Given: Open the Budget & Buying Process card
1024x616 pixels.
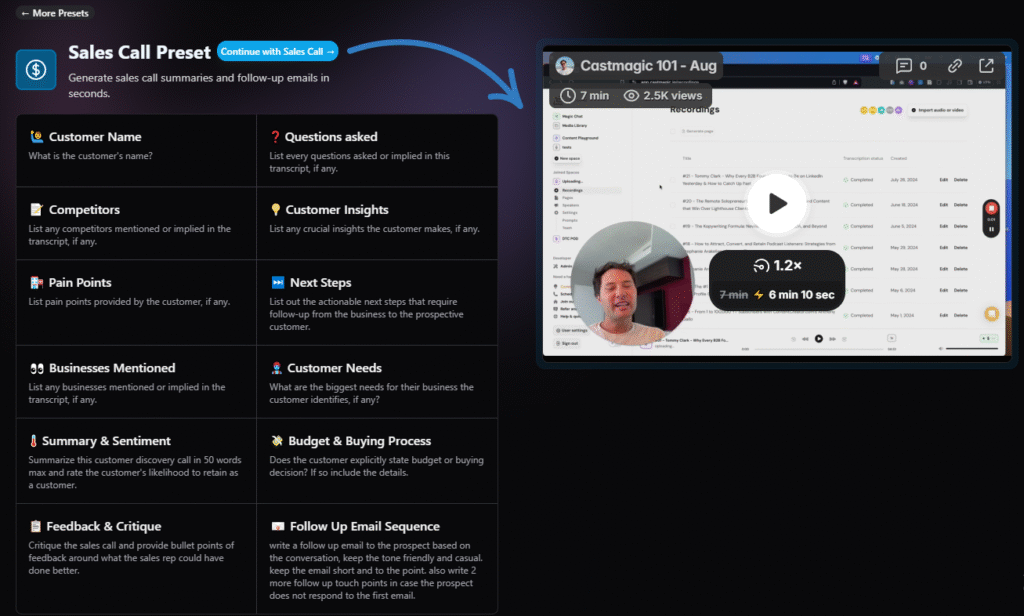Looking at the screenshot, I should 376,460.
